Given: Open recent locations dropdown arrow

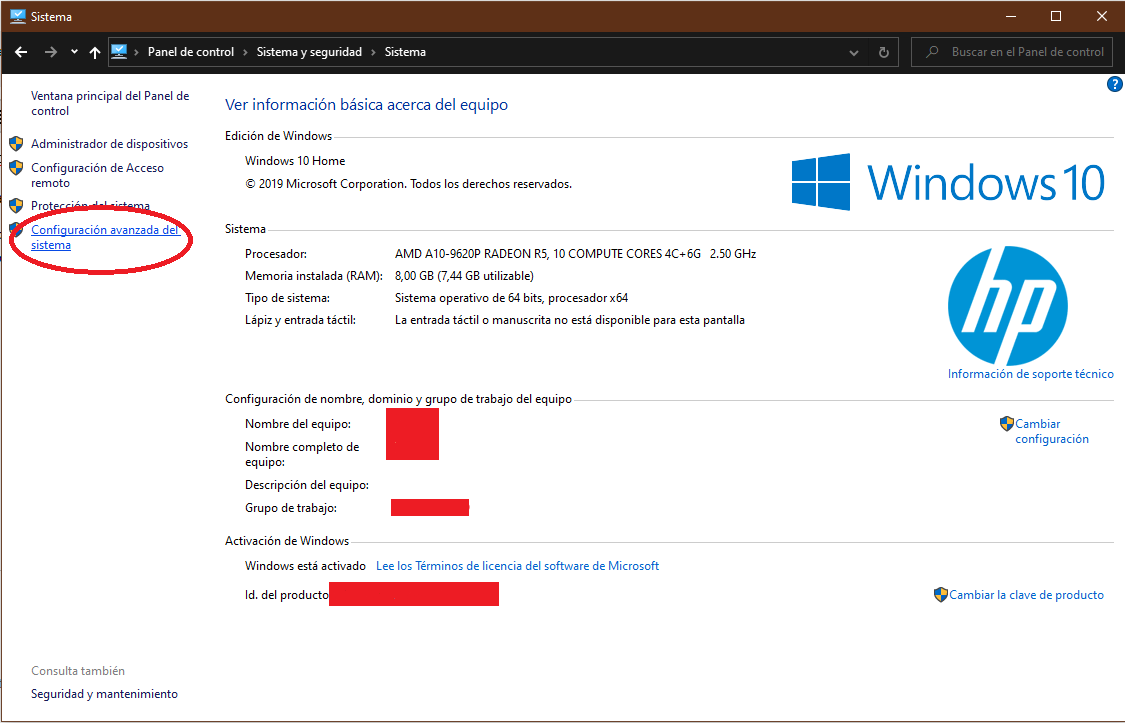Looking at the screenshot, I should pyautogui.click(x=74, y=52).
